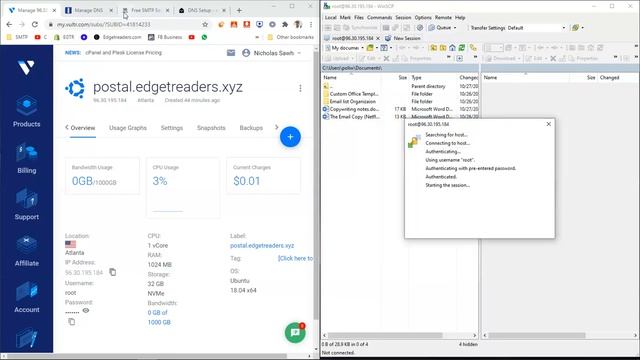Open the mail notifications icon in Vultr
Viewport: 640px width, 360px height.
(231, 53)
